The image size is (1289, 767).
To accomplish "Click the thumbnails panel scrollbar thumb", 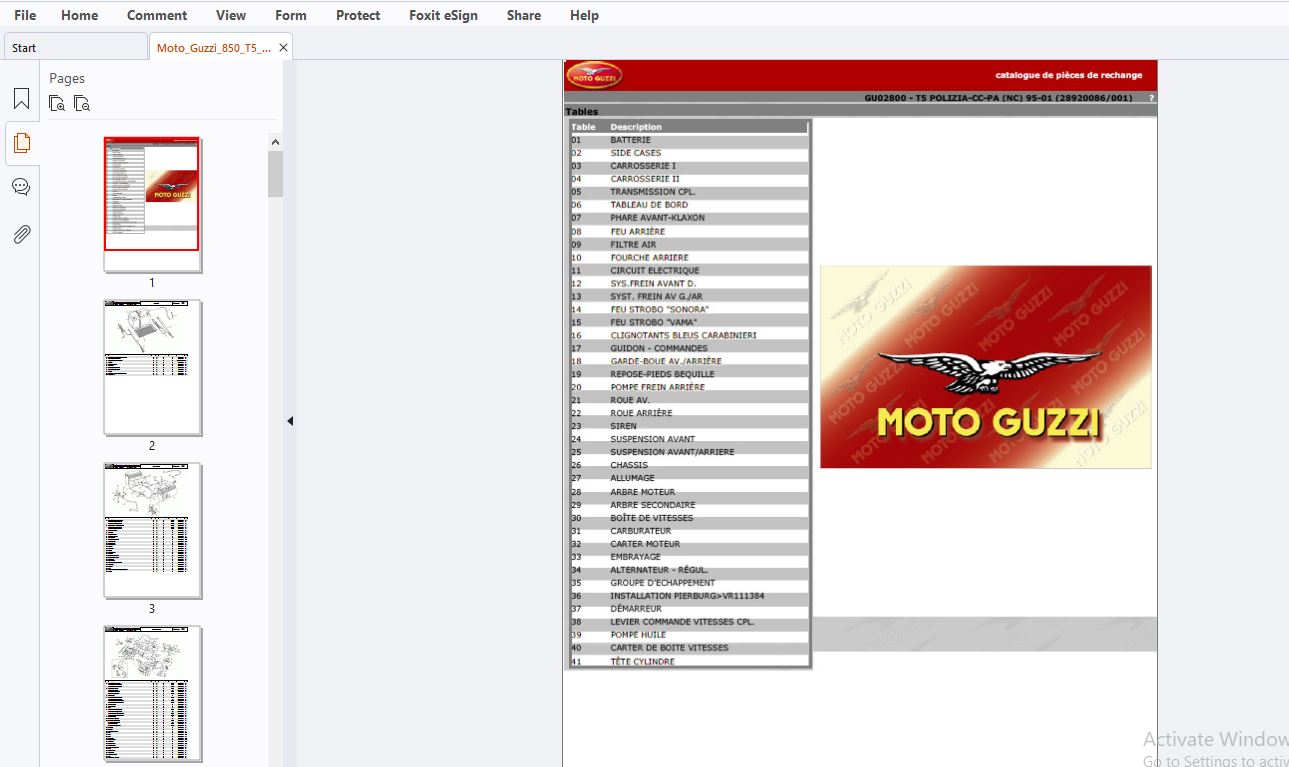I will pos(275,174).
